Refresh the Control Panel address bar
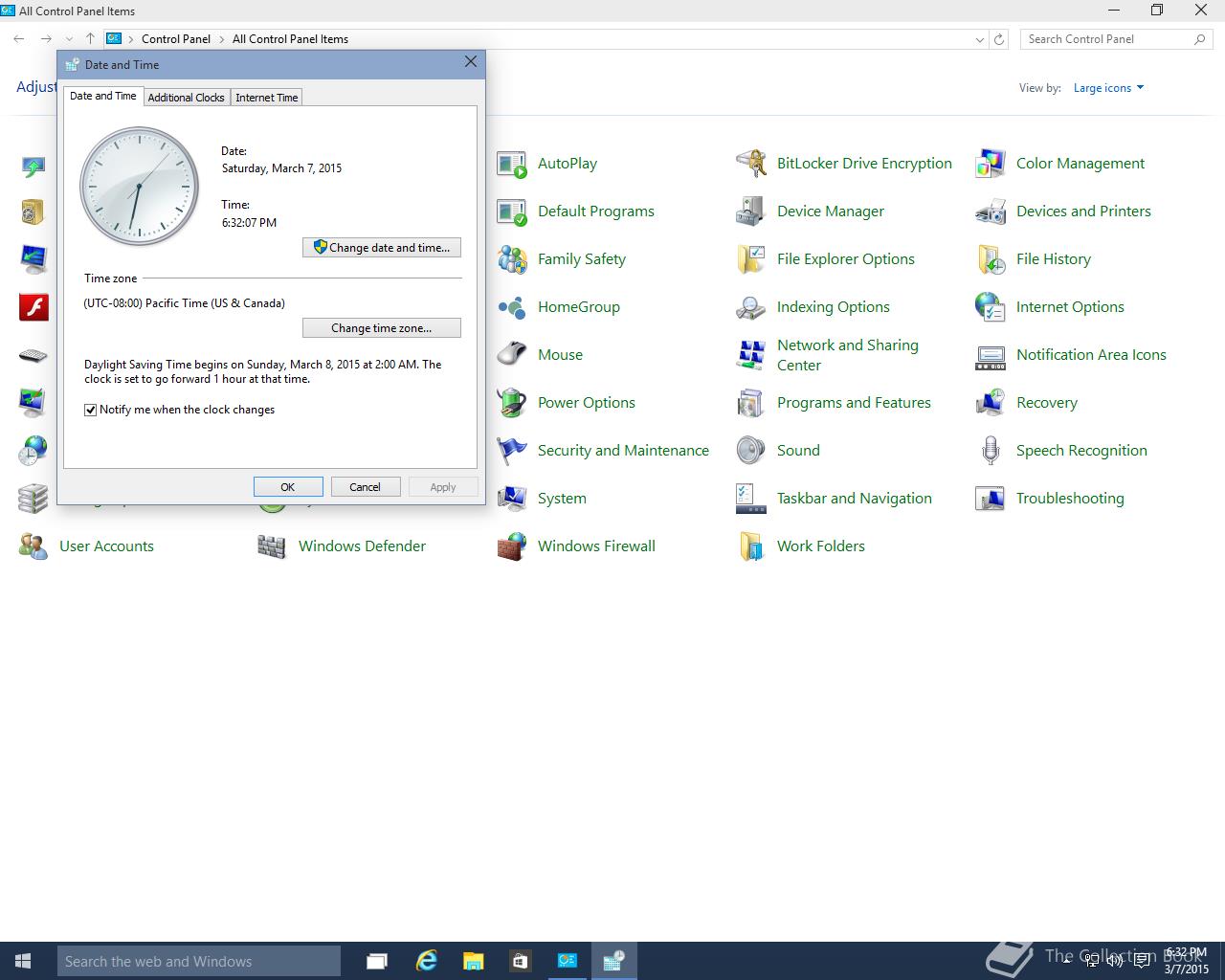This screenshot has width=1225, height=980. pyautogui.click(x=999, y=39)
